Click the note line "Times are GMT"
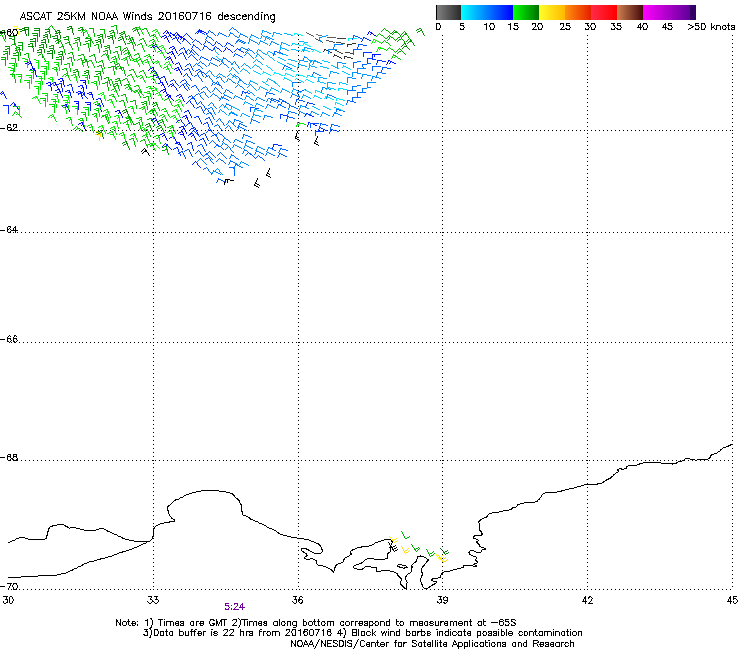The image size is (740, 650). pyautogui.click(x=192, y=623)
